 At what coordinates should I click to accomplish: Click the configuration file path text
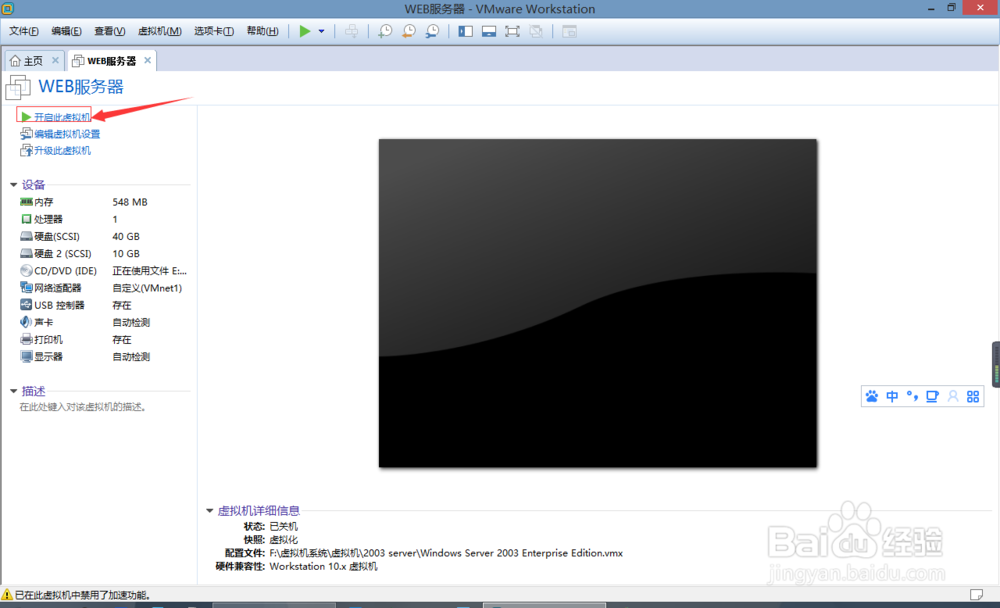point(446,553)
